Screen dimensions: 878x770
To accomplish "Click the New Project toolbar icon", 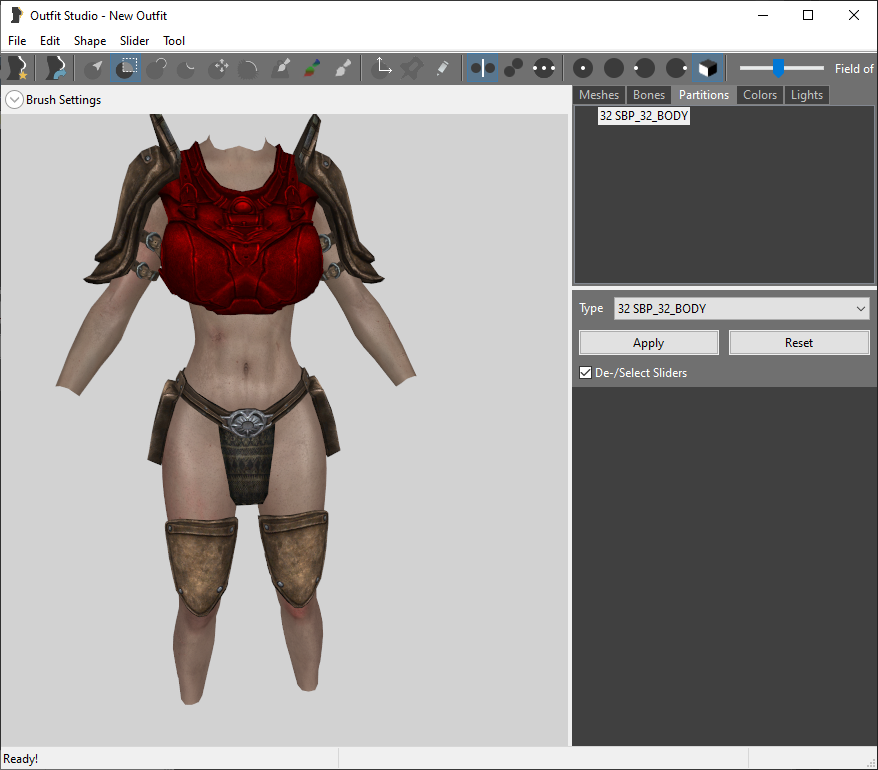I will pos(18,68).
